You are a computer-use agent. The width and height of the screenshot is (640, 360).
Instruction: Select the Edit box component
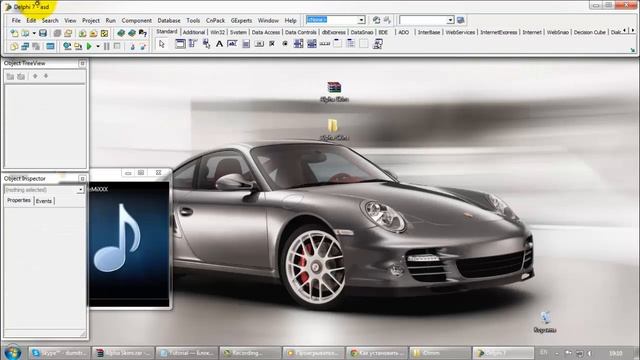pos(232,44)
